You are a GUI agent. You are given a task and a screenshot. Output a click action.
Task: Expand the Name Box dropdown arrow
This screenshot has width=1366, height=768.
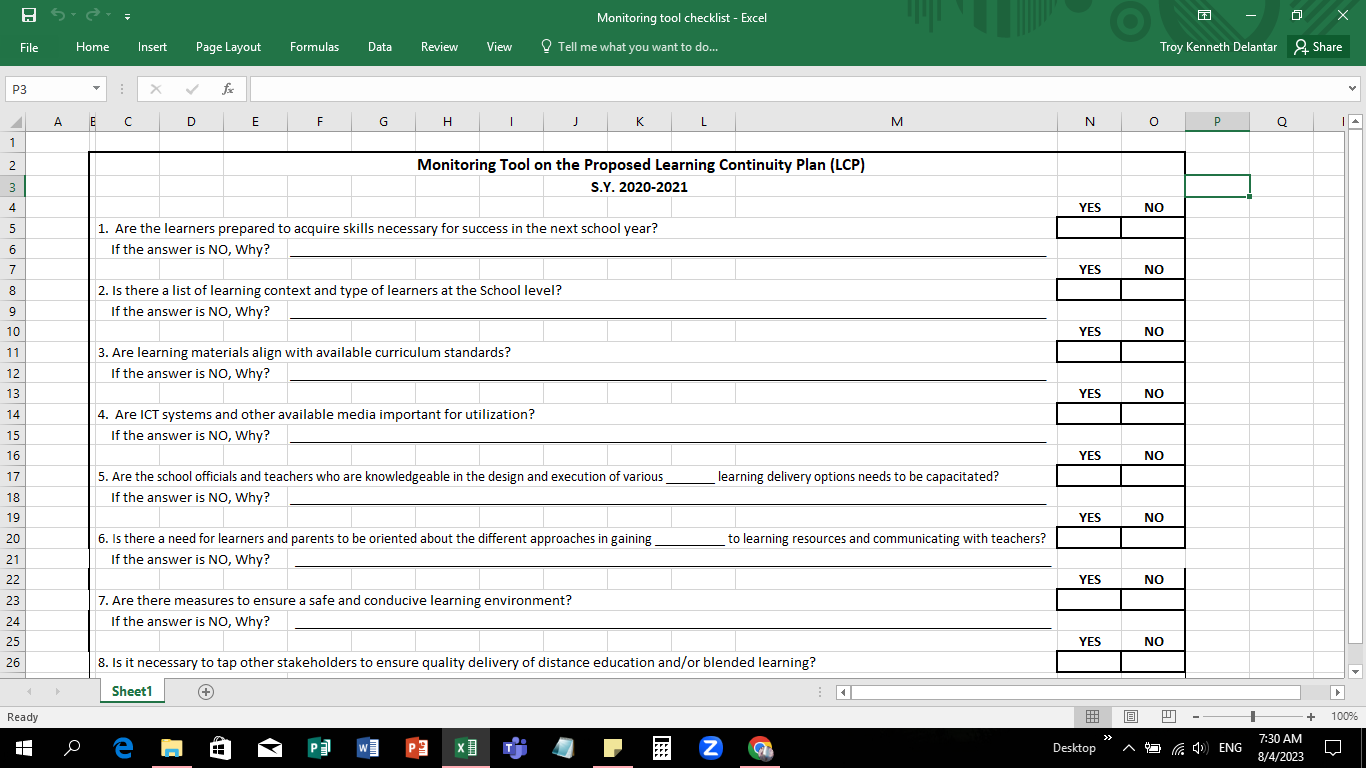[x=97, y=89]
